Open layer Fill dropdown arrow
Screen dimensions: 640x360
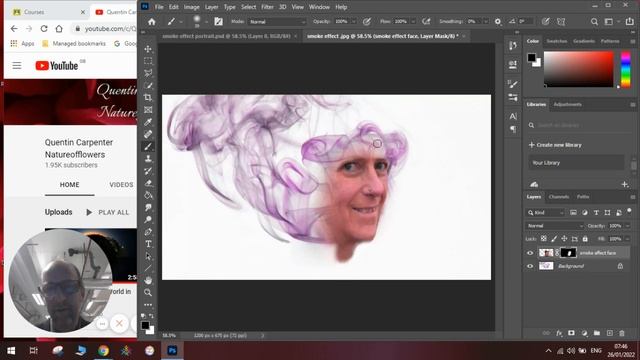[x=627, y=239]
